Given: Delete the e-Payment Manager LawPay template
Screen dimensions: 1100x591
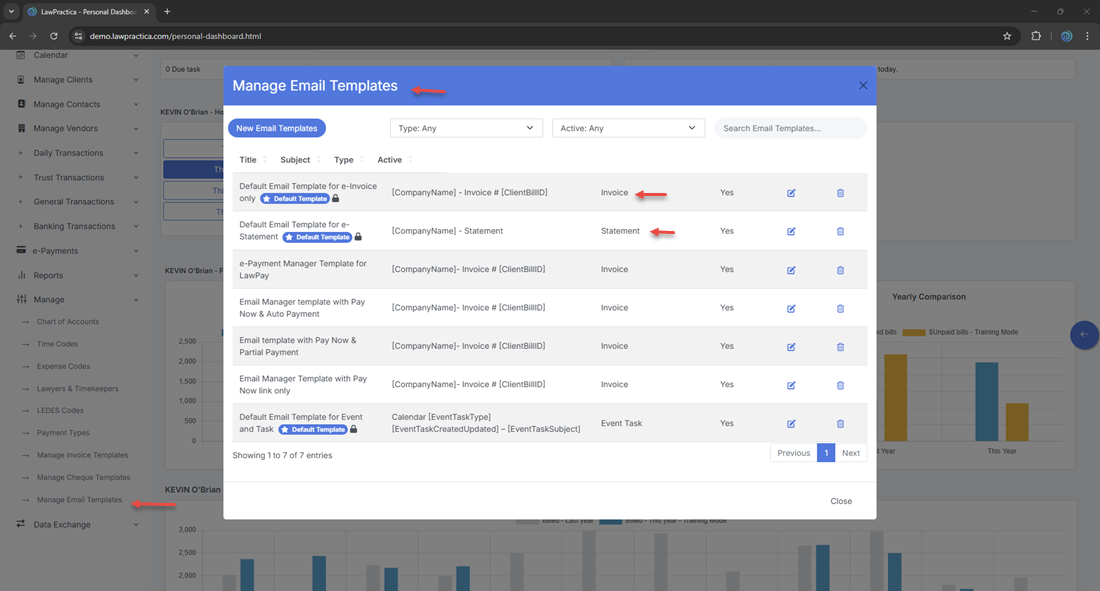Looking at the screenshot, I should point(840,270).
